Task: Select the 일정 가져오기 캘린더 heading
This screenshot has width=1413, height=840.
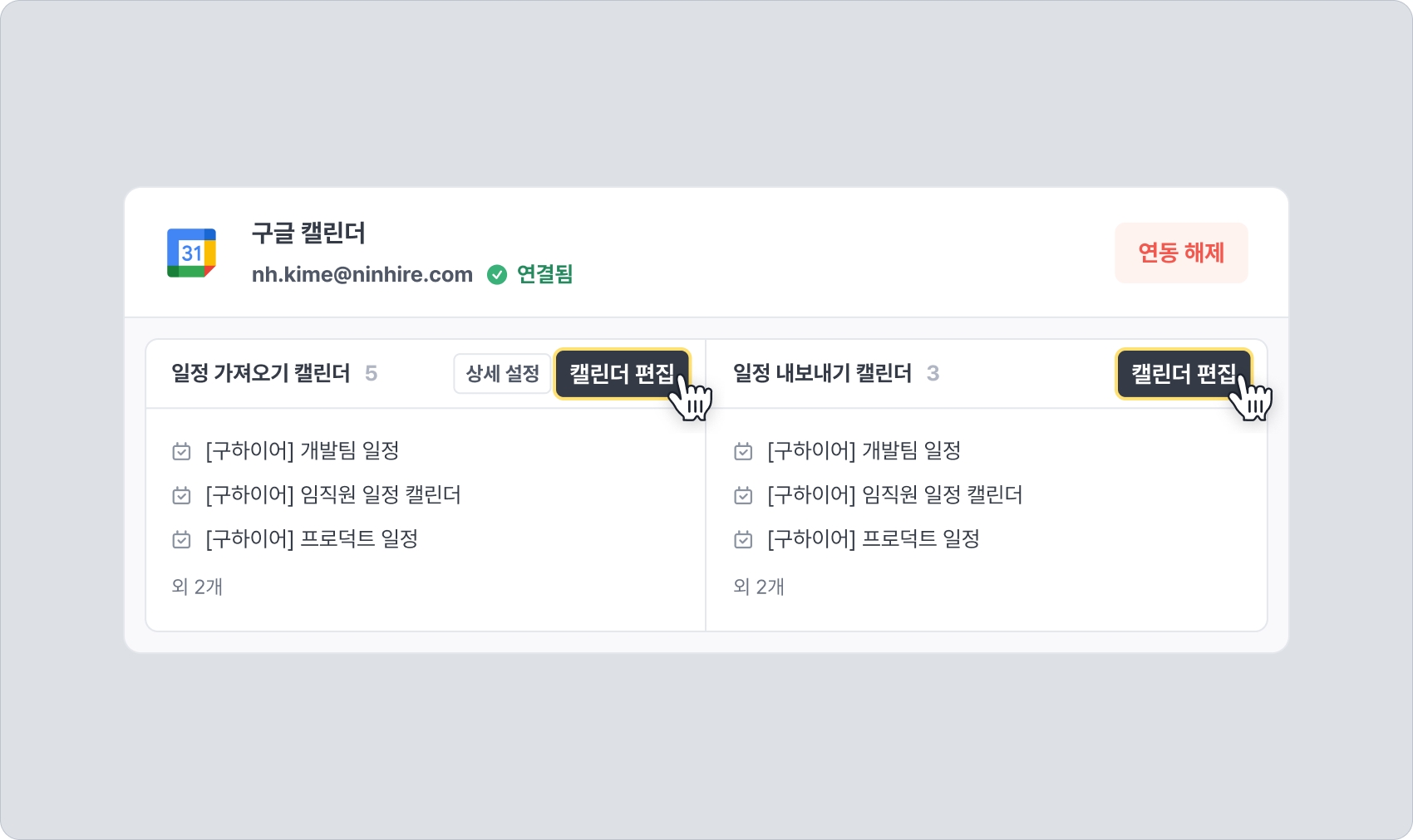Action: click(261, 373)
